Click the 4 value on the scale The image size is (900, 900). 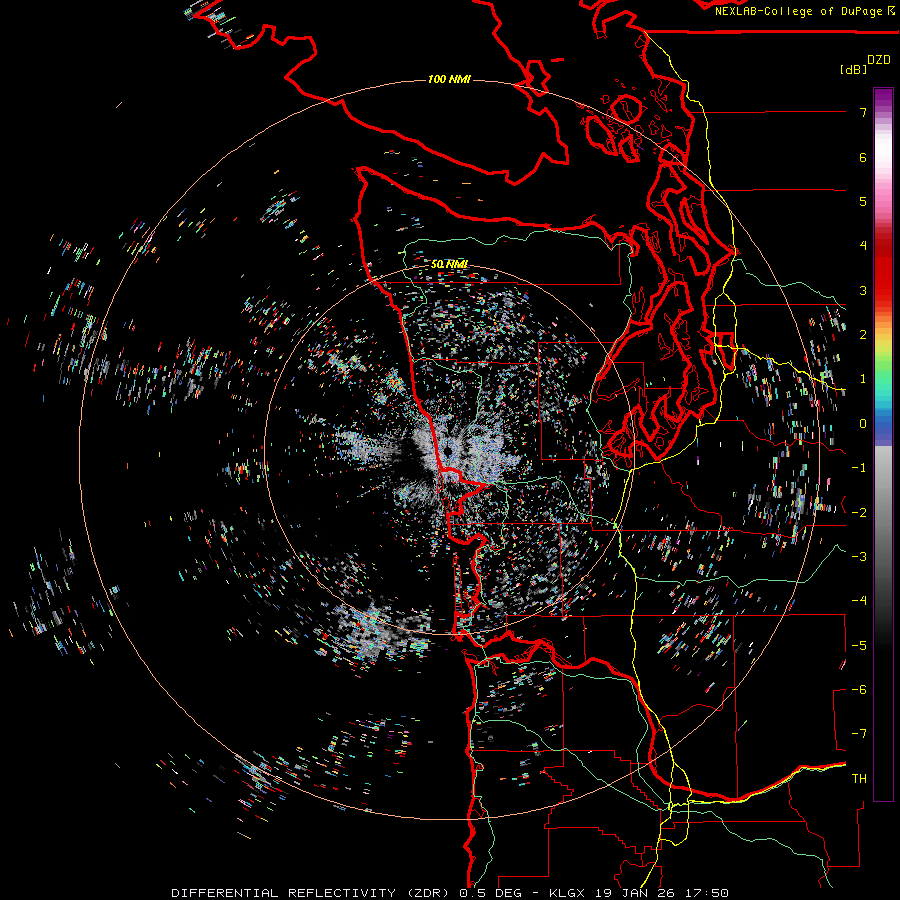click(x=863, y=246)
